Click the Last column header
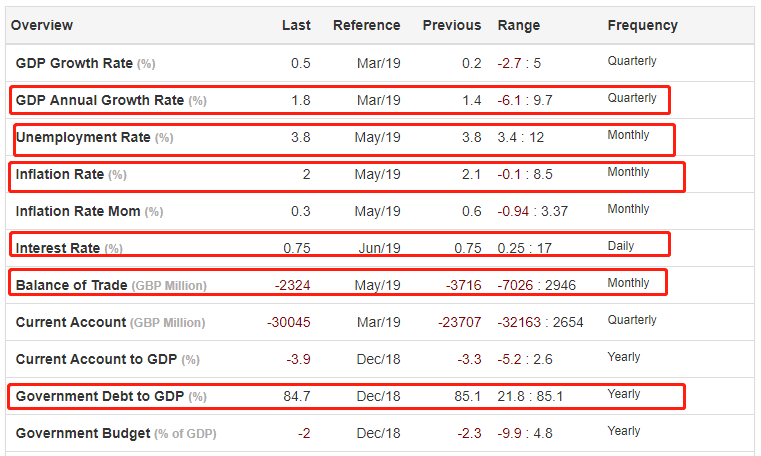Viewport: 761px width, 456px height. click(x=296, y=25)
